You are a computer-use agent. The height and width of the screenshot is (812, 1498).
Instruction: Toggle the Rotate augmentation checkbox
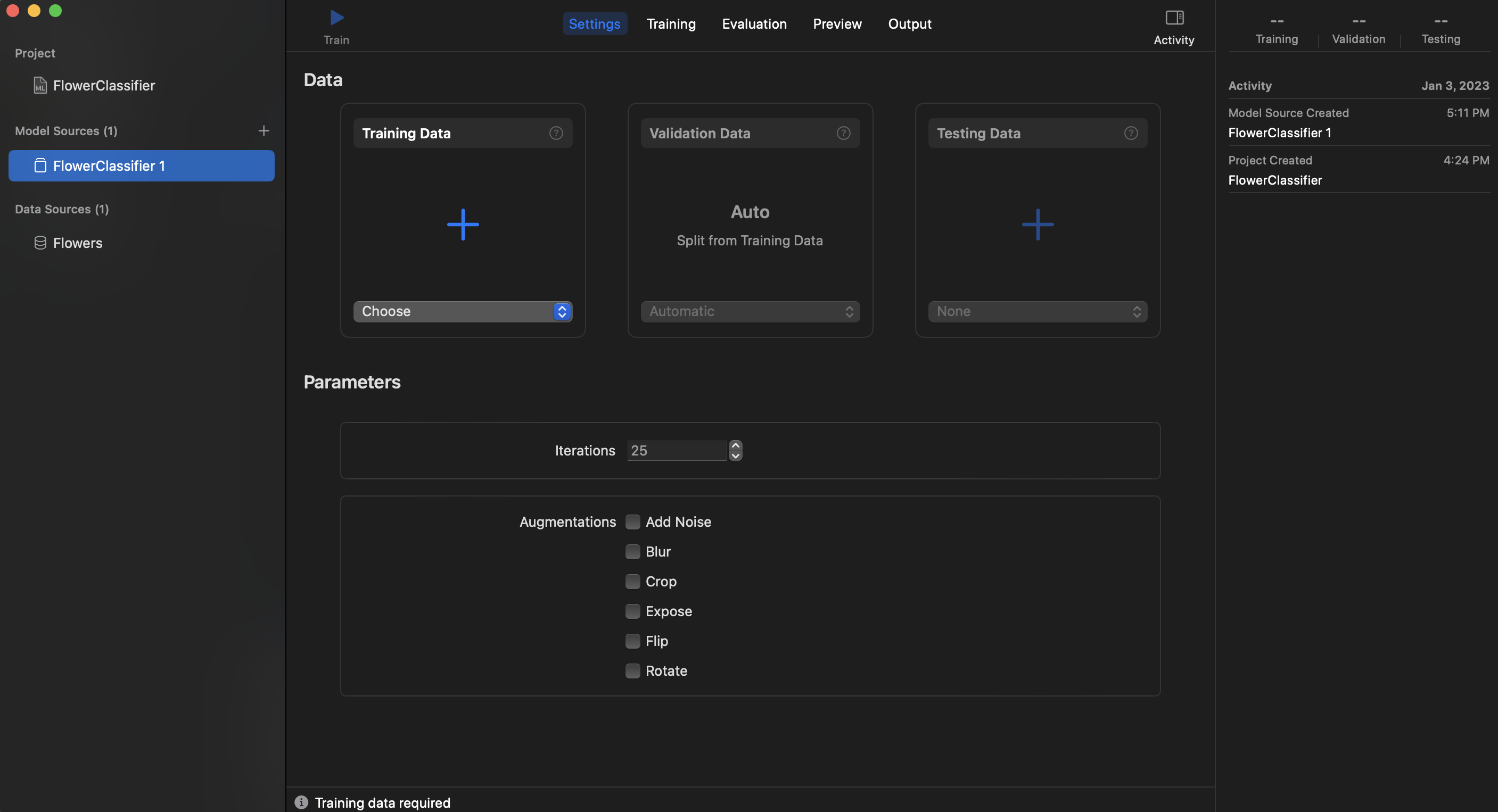[633, 671]
